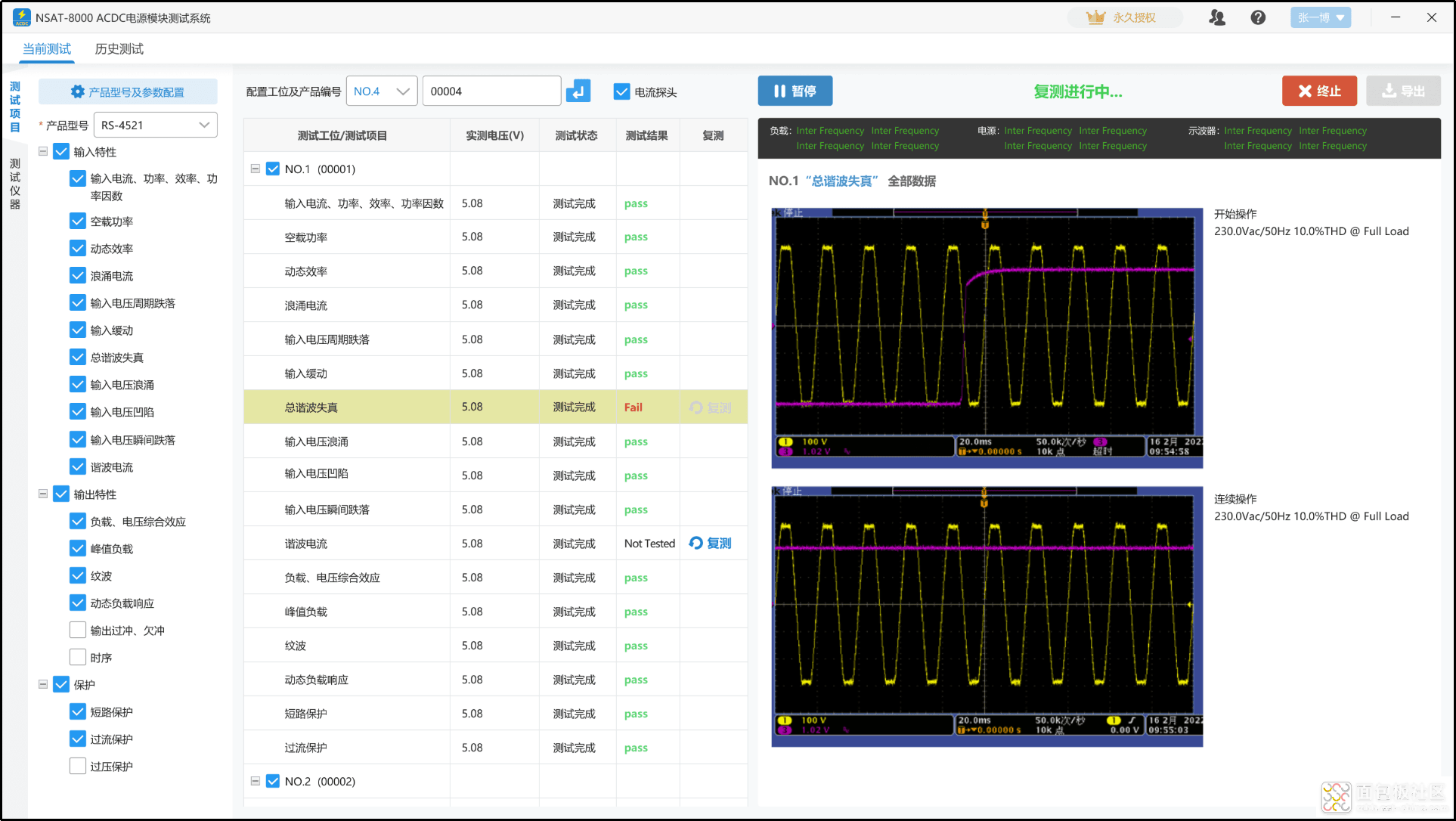Select the 测试仪器 side tab
This screenshot has width=1456, height=821.
(x=15, y=184)
